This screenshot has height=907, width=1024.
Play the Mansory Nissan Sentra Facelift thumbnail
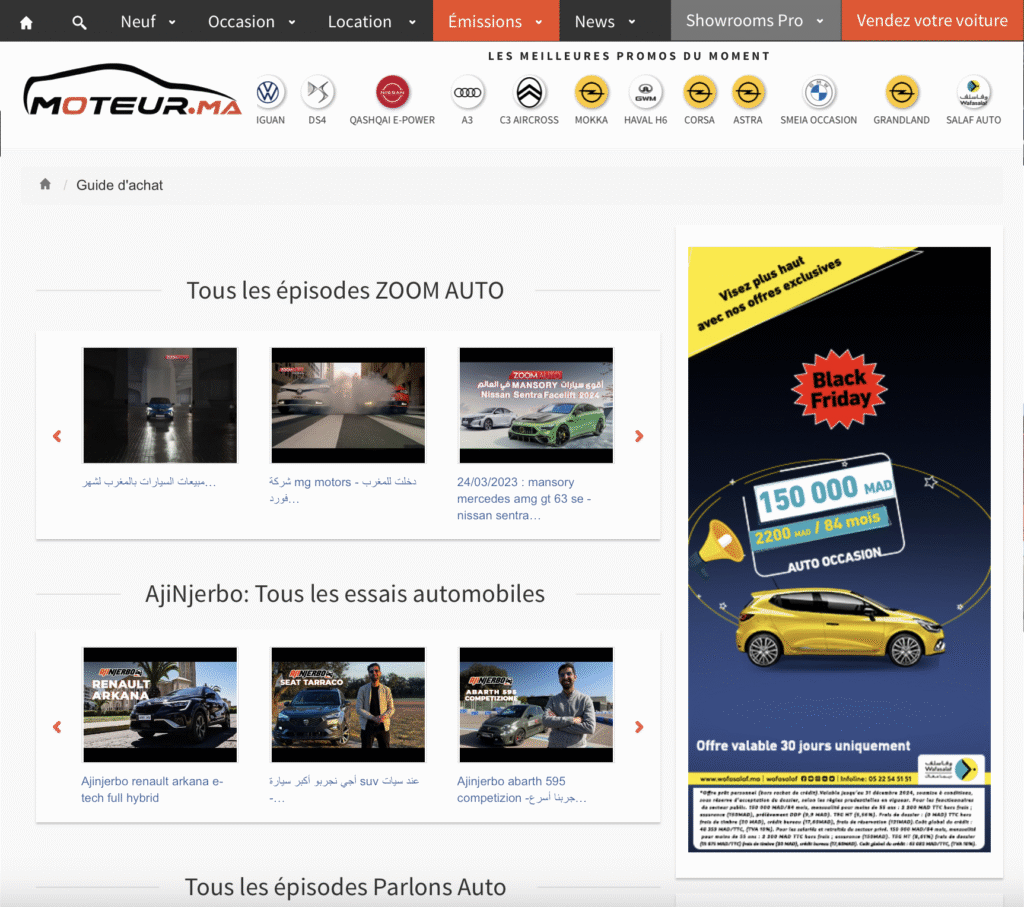click(x=536, y=406)
